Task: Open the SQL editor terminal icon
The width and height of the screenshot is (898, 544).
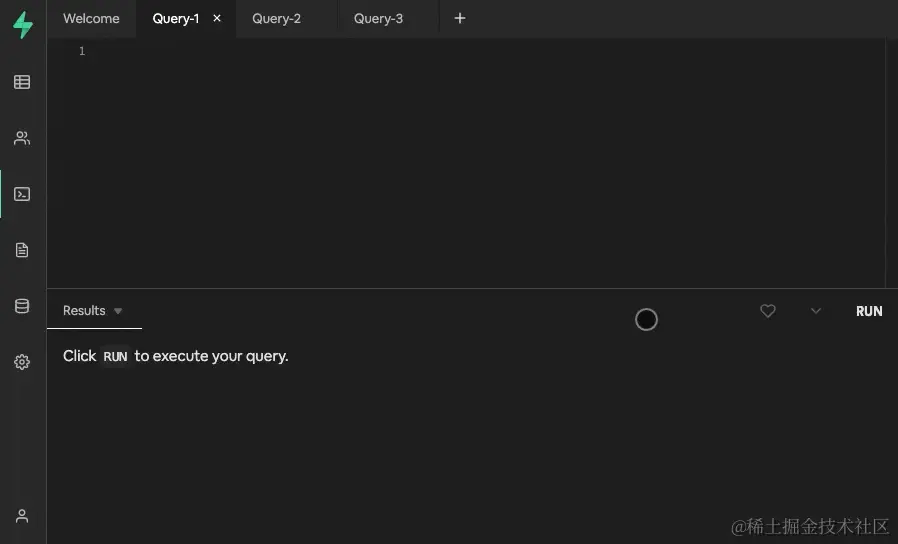Action: pyautogui.click(x=22, y=194)
